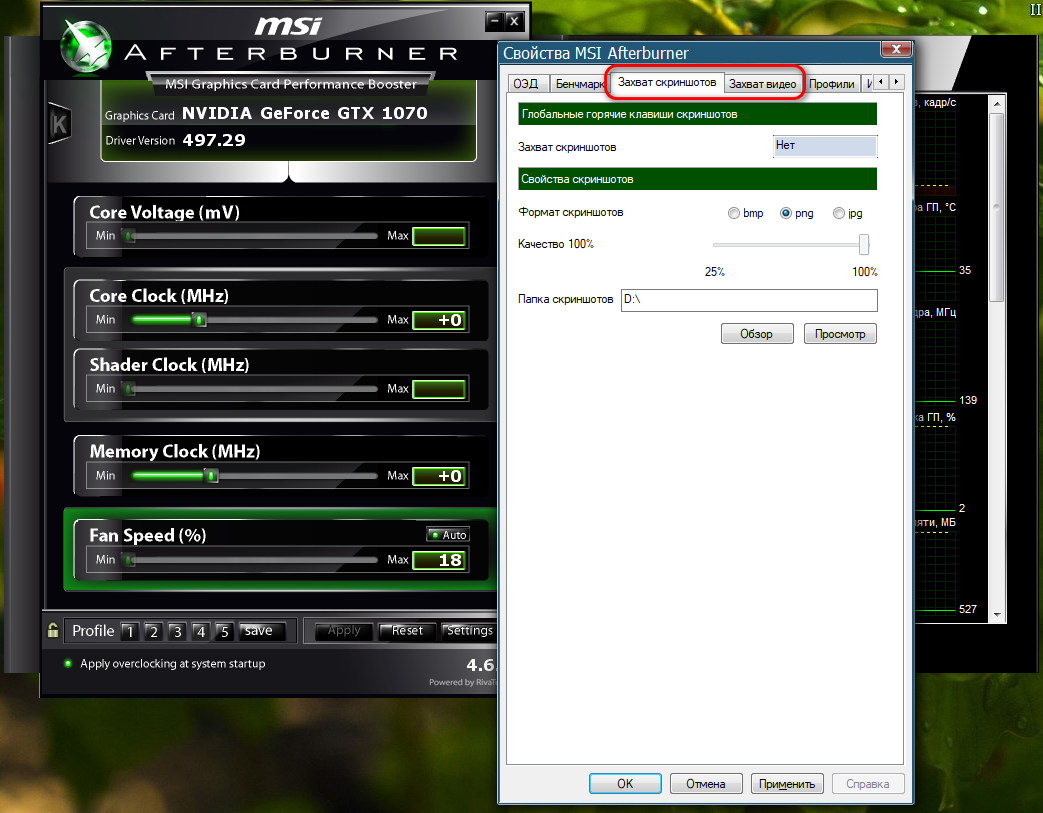Click the Memory Clock slider handle

click(x=212, y=476)
